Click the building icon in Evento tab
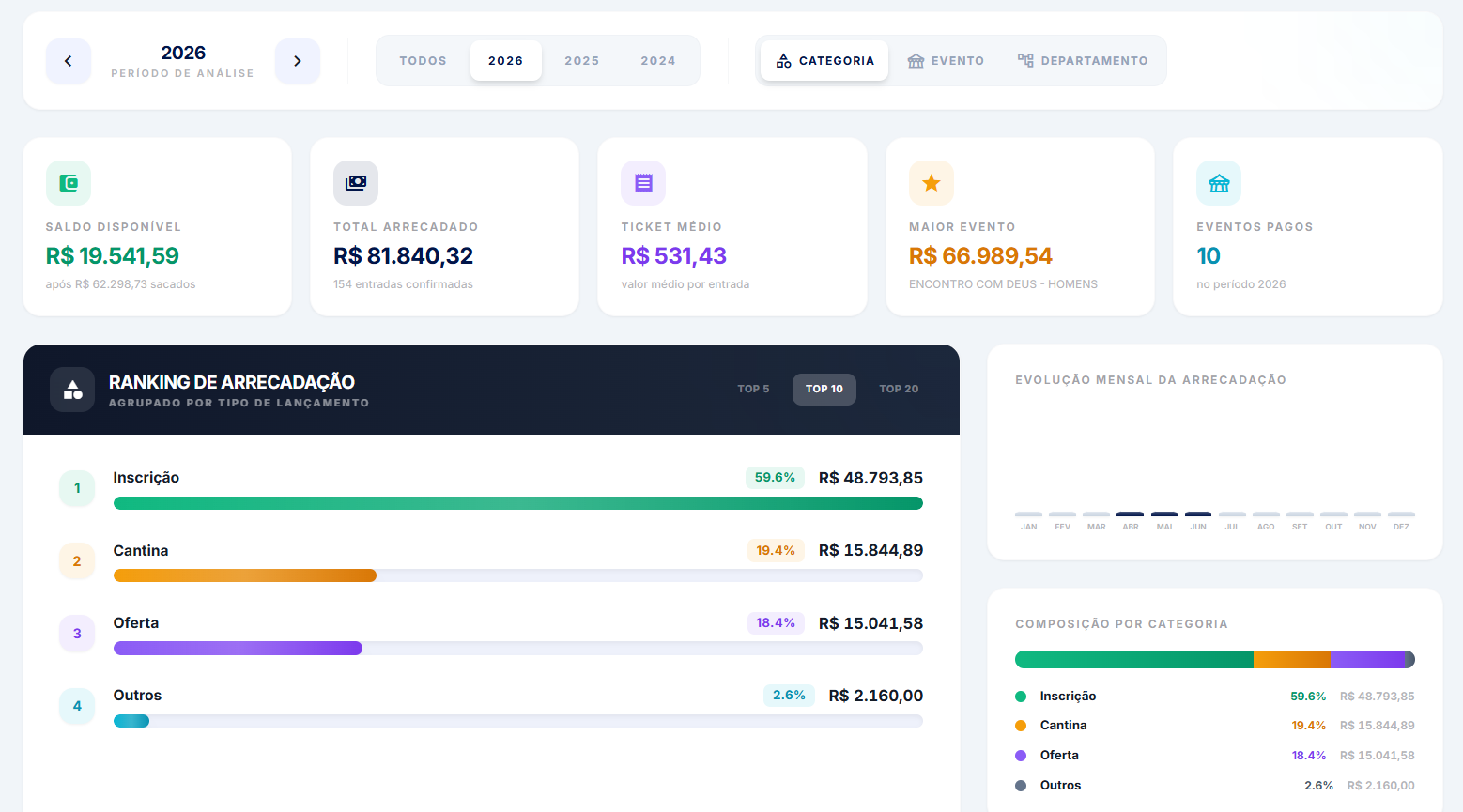The height and width of the screenshot is (812, 1463). (916, 61)
